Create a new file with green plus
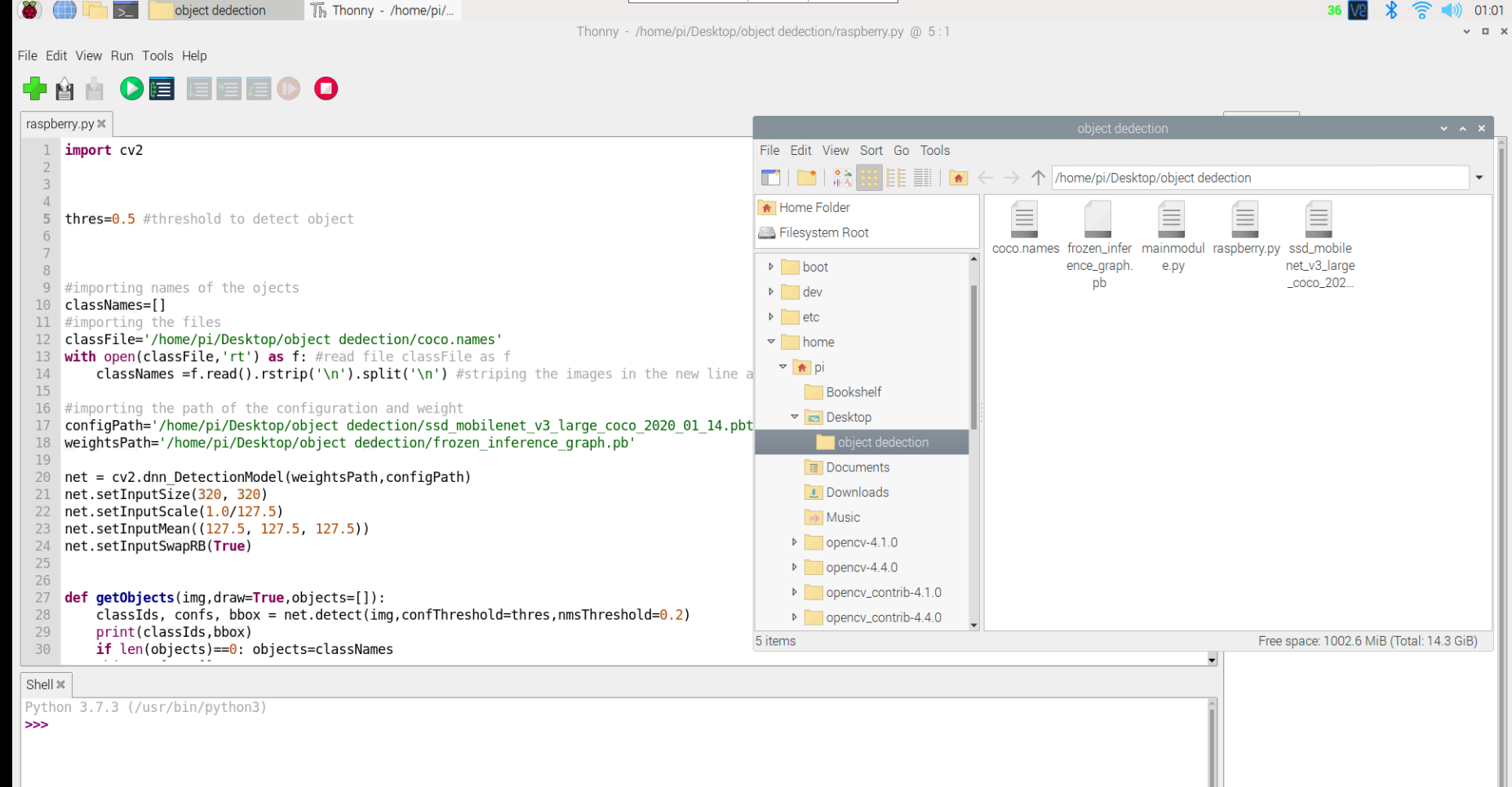 pos(34,89)
